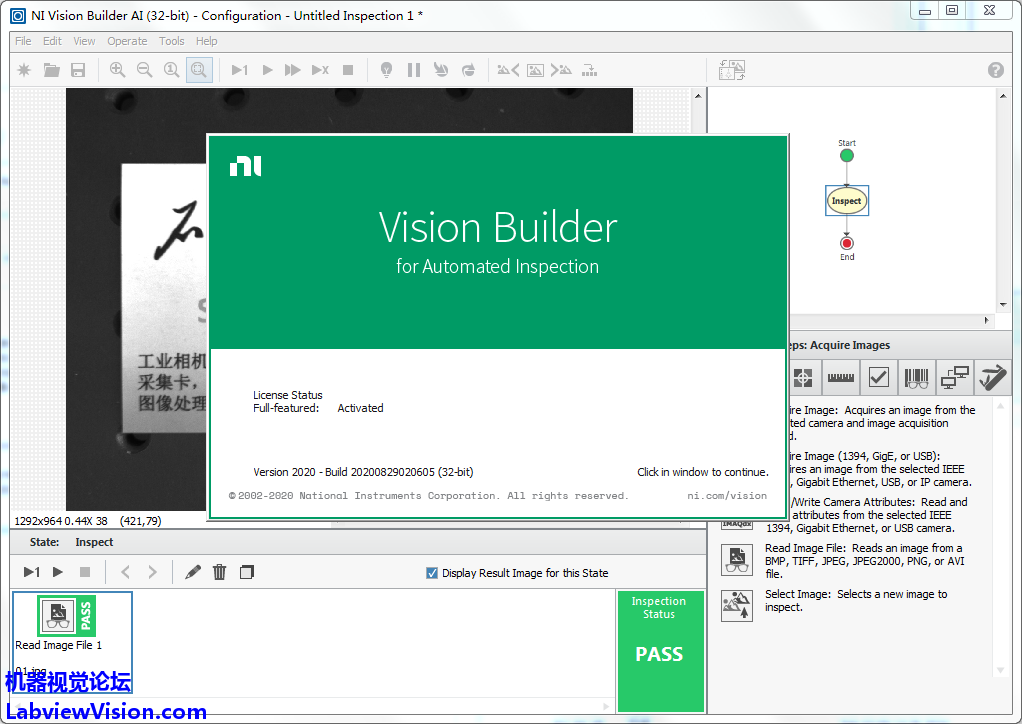The image size is (1022, 724).
Task: Open the Edit menu
Action: tap(52, 41)
